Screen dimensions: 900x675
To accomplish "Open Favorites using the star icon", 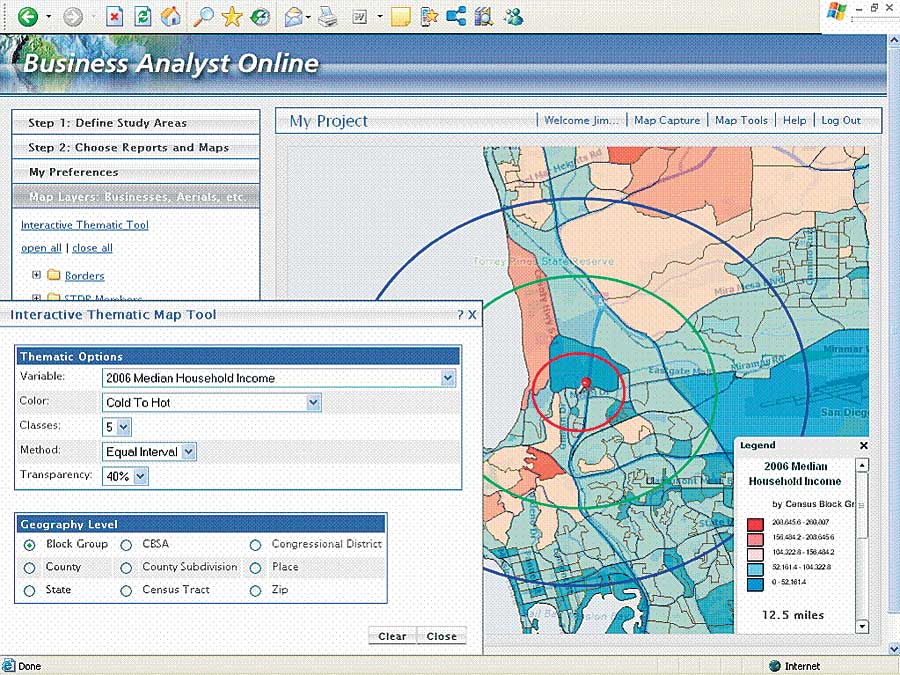I will click(x=232, y=16).
